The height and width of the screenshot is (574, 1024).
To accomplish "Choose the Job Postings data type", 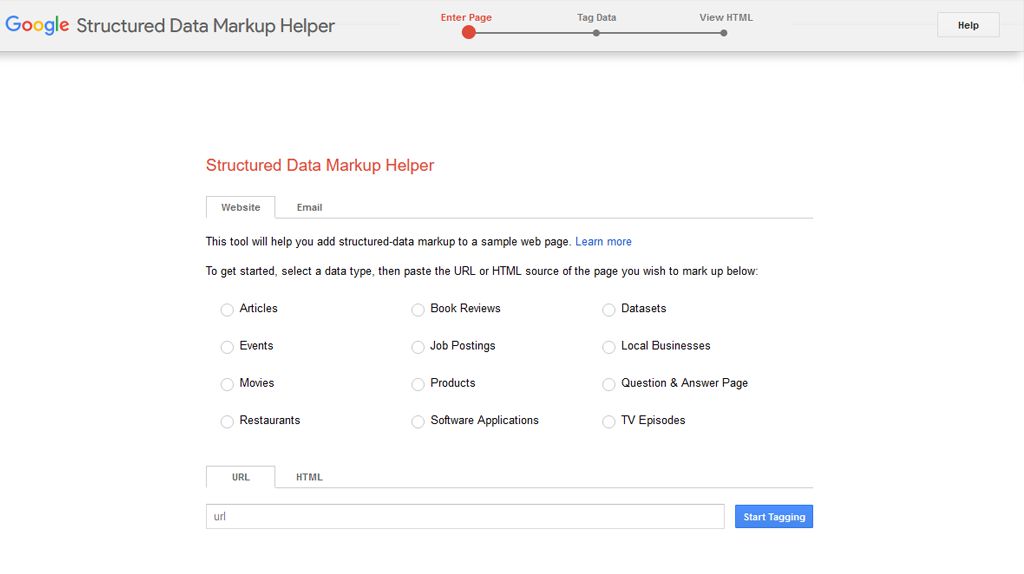I will coord(417,347).
